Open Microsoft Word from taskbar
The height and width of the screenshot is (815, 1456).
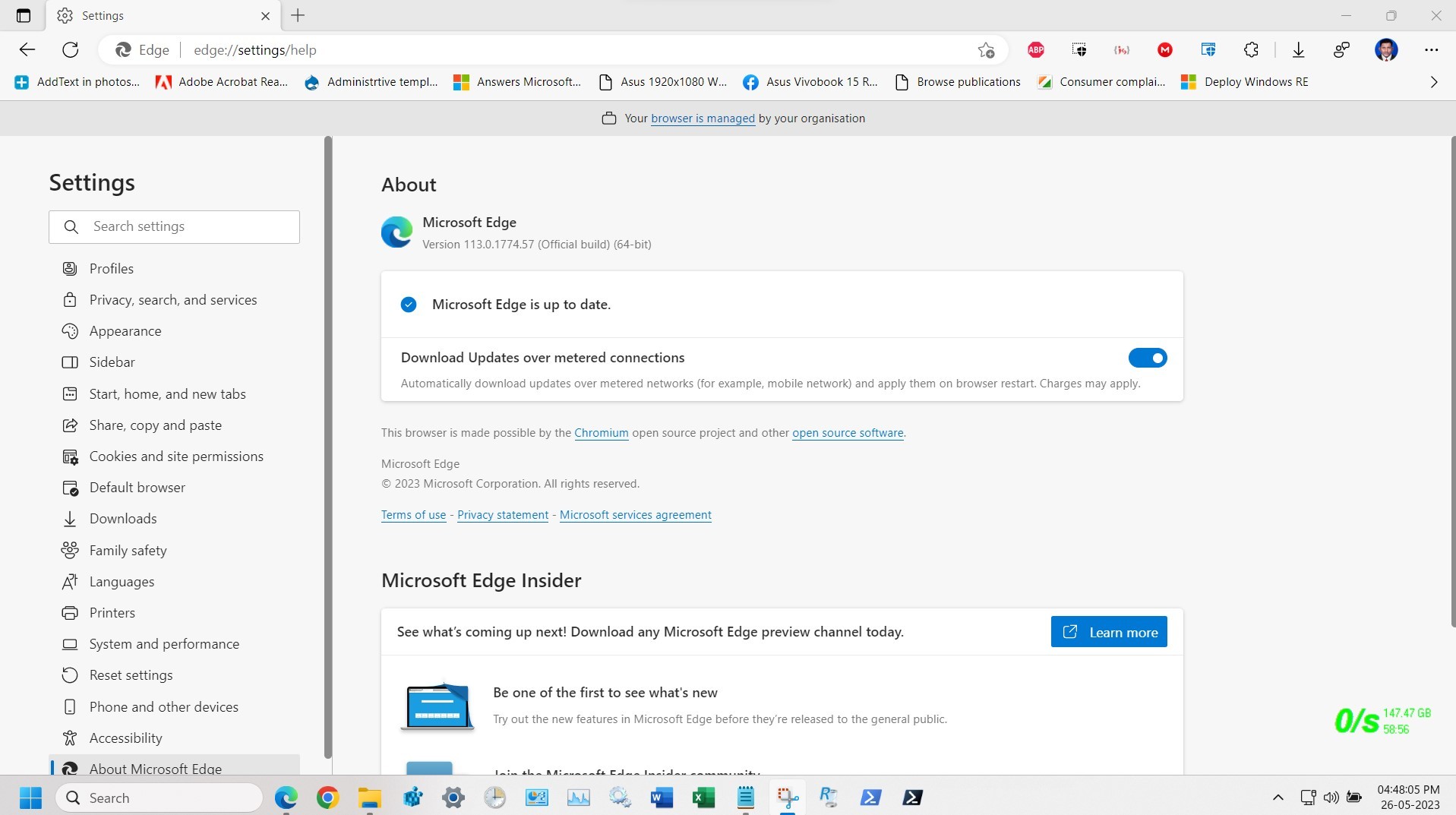coord(662,798)
